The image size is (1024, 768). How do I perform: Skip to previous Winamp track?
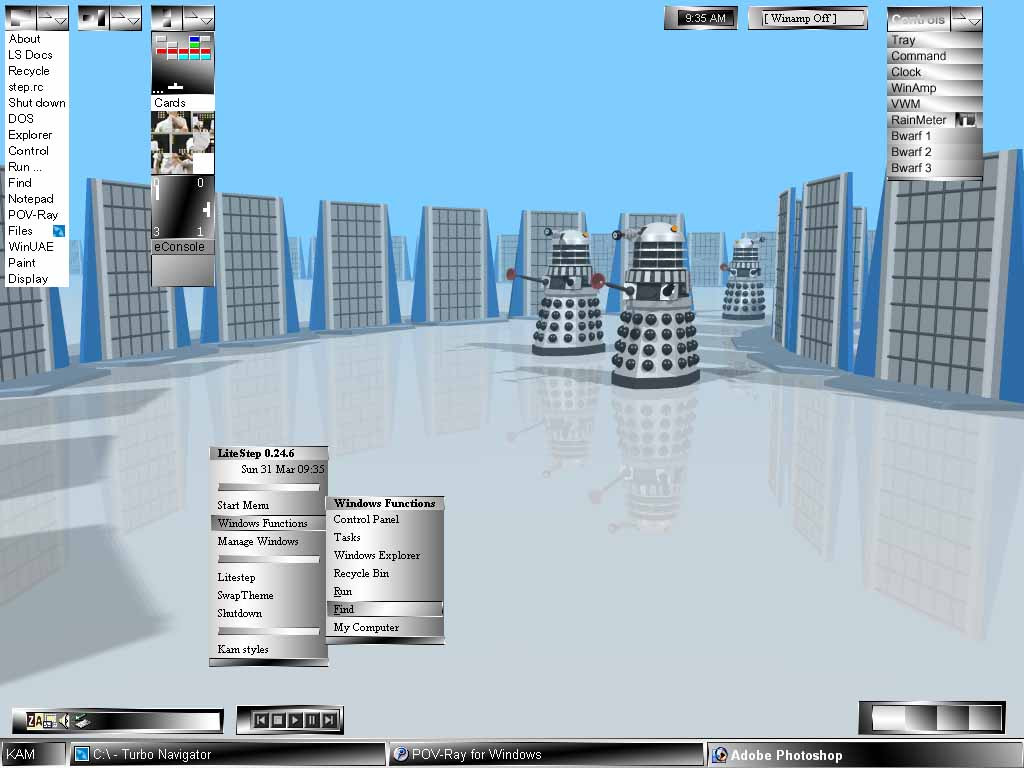(261, 720)
